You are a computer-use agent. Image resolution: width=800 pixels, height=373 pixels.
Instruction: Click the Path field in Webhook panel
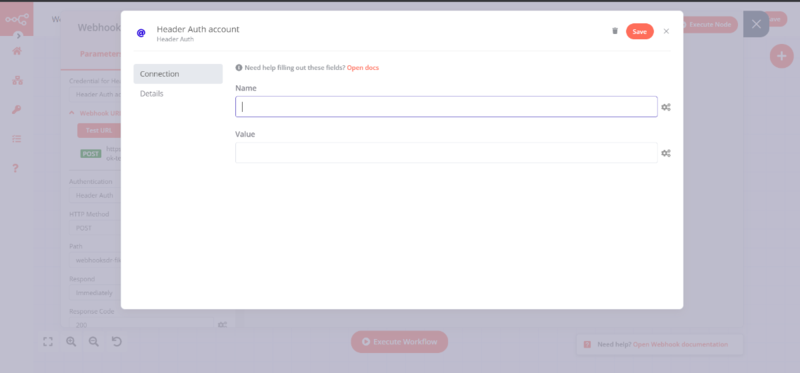(94, 260)
